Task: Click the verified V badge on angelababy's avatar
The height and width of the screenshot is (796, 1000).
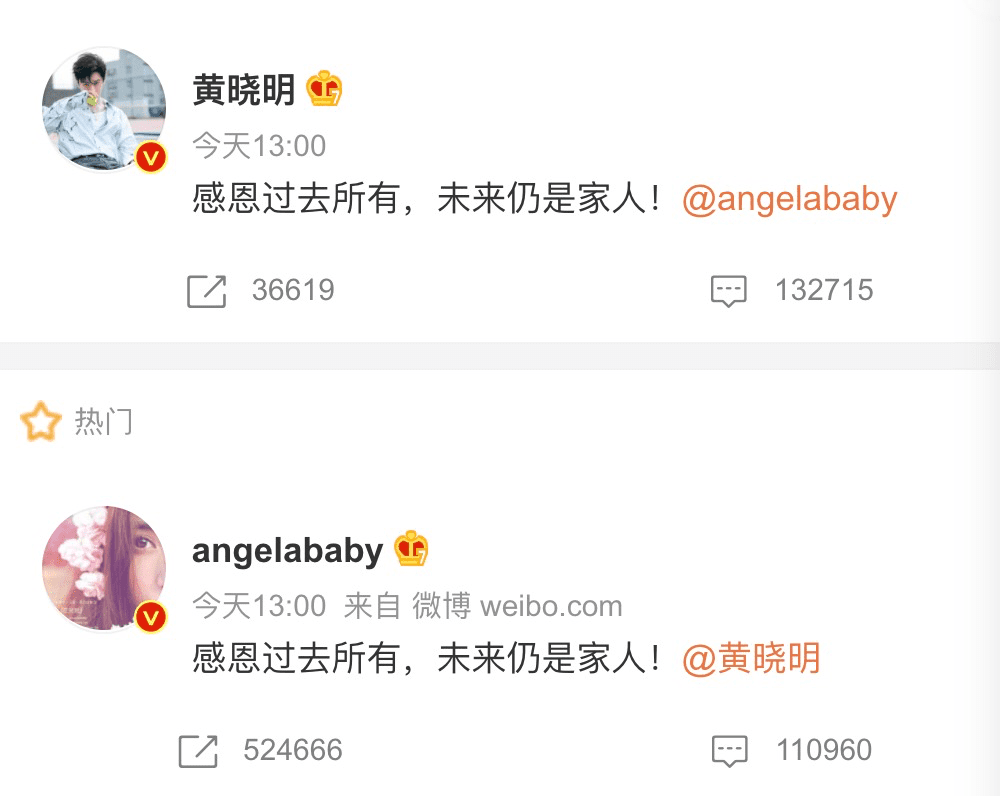Action: (x=151, y=617)
